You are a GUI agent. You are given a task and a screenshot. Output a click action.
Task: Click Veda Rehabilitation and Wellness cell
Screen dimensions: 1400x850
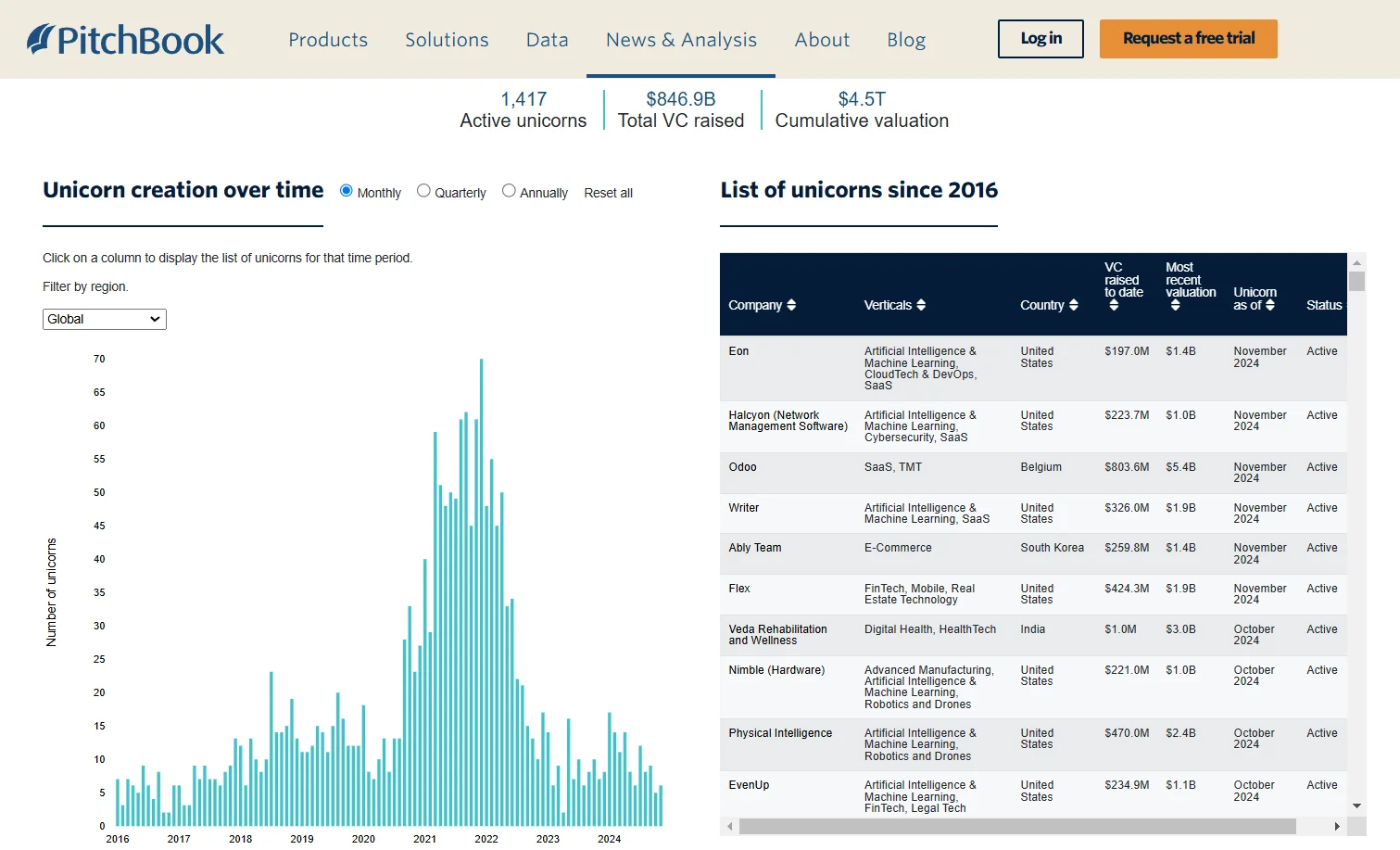click(x=777, y=635)
